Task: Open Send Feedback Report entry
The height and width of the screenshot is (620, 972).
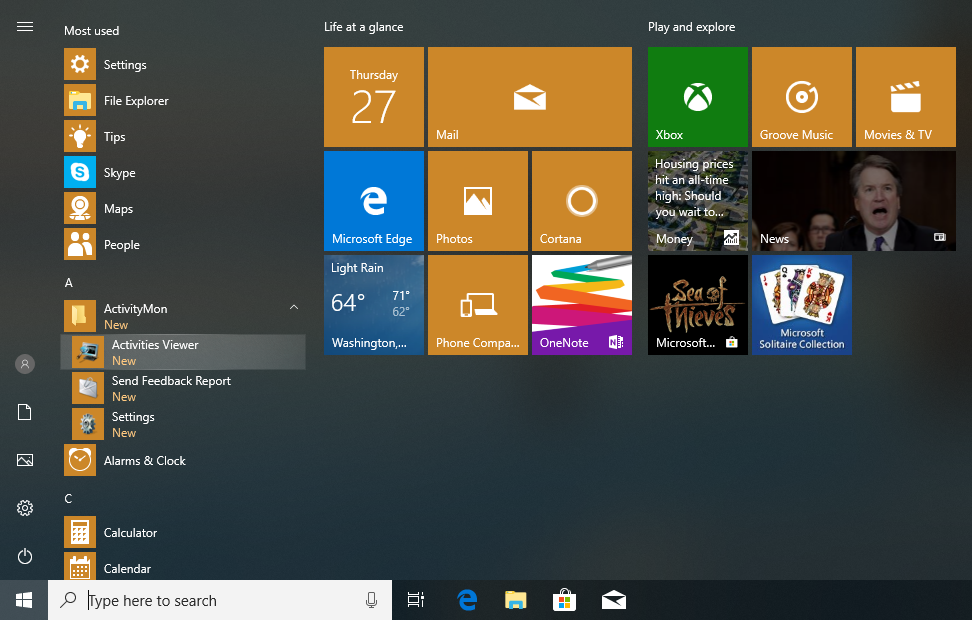Action: (x=184, y=388)
